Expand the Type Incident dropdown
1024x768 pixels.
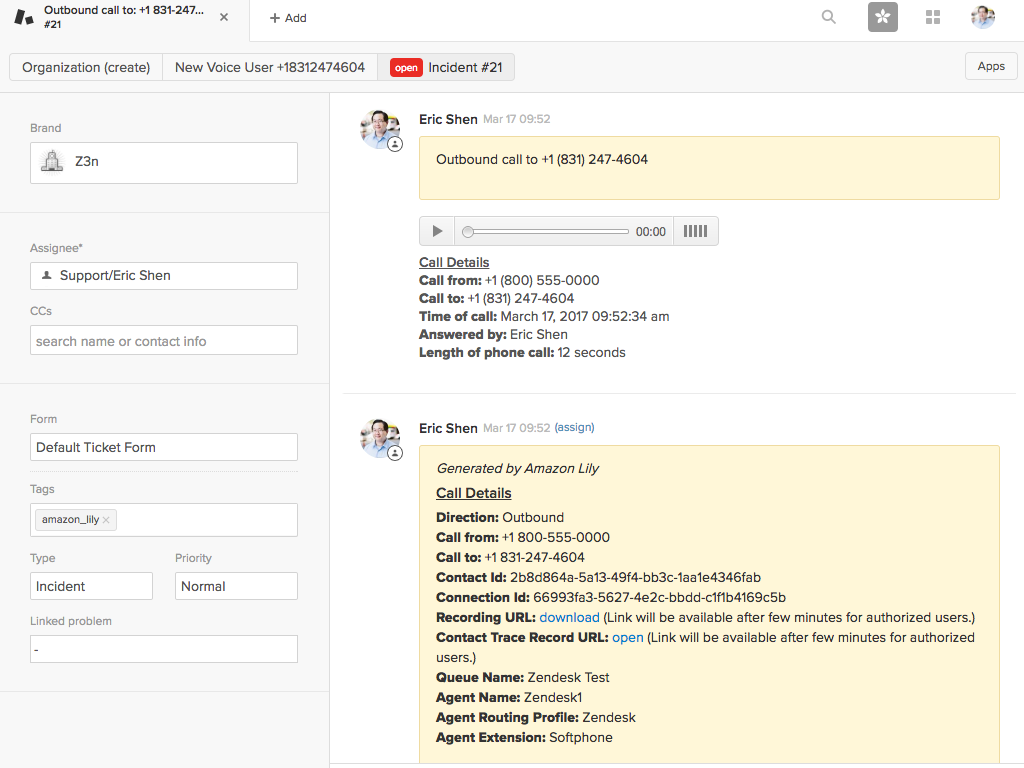pyautogui.click(x=91, y=586)
